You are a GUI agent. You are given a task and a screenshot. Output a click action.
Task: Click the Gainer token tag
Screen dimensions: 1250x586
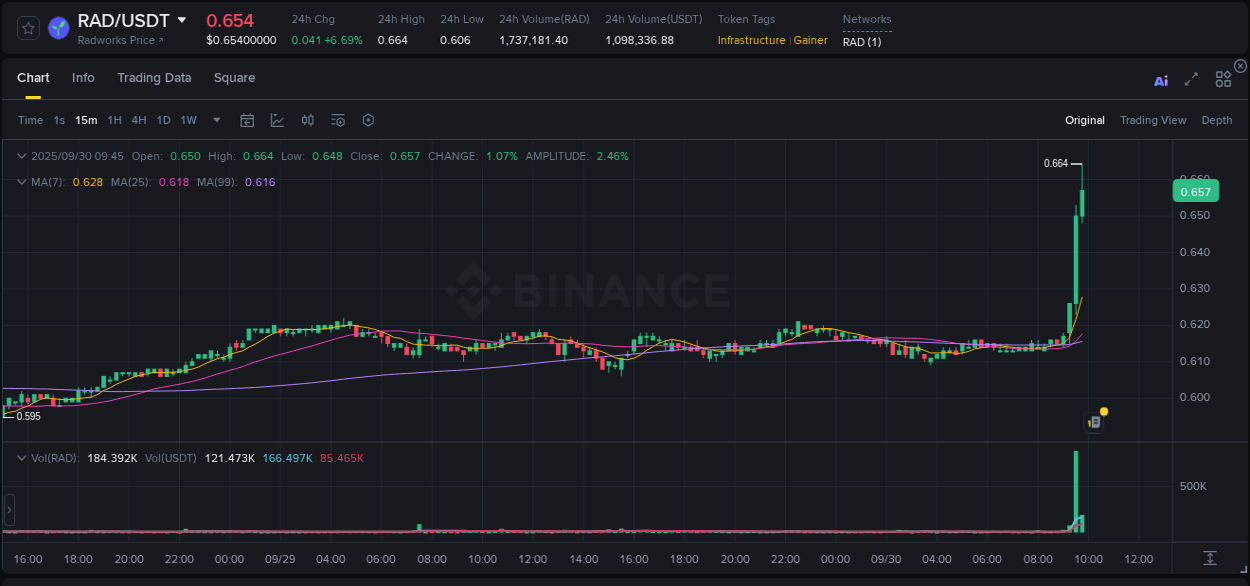[x=810, y=40]
